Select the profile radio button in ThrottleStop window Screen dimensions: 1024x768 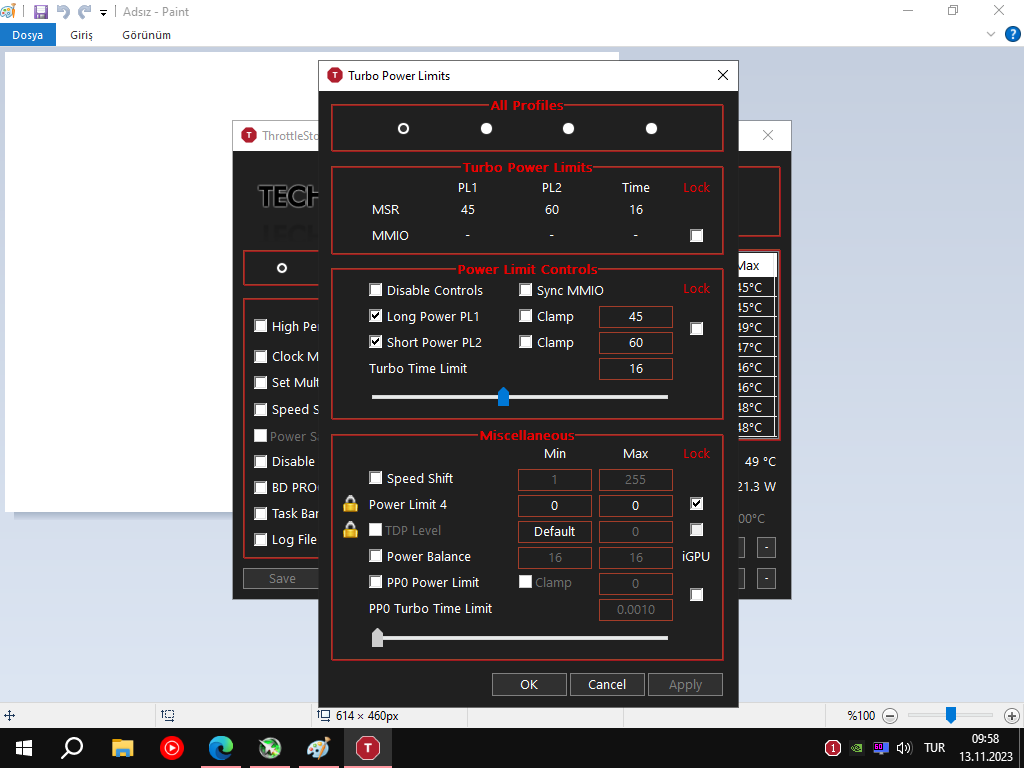[x=282, y=268]
